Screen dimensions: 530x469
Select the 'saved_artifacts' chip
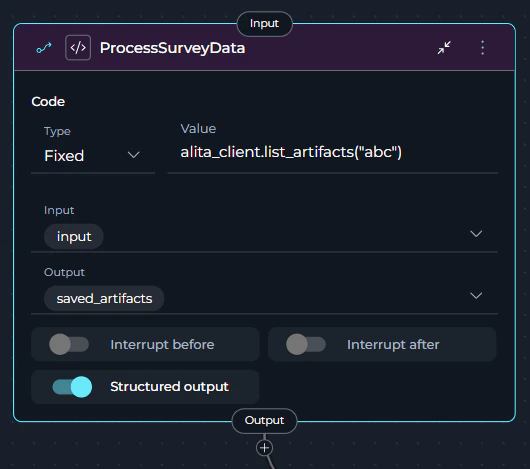(104, 299)
